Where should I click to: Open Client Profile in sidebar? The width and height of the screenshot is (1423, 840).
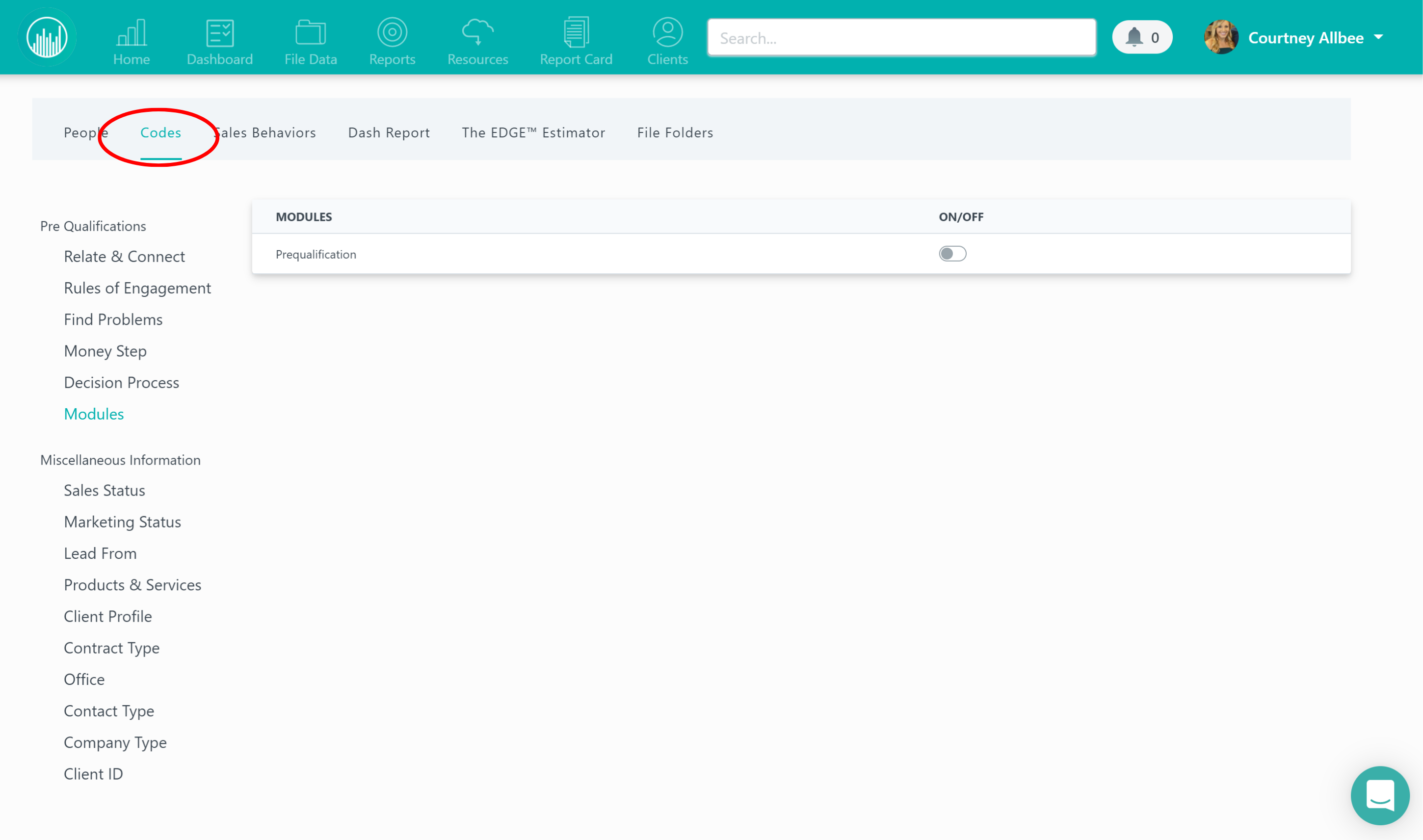(x=107, y=616)
